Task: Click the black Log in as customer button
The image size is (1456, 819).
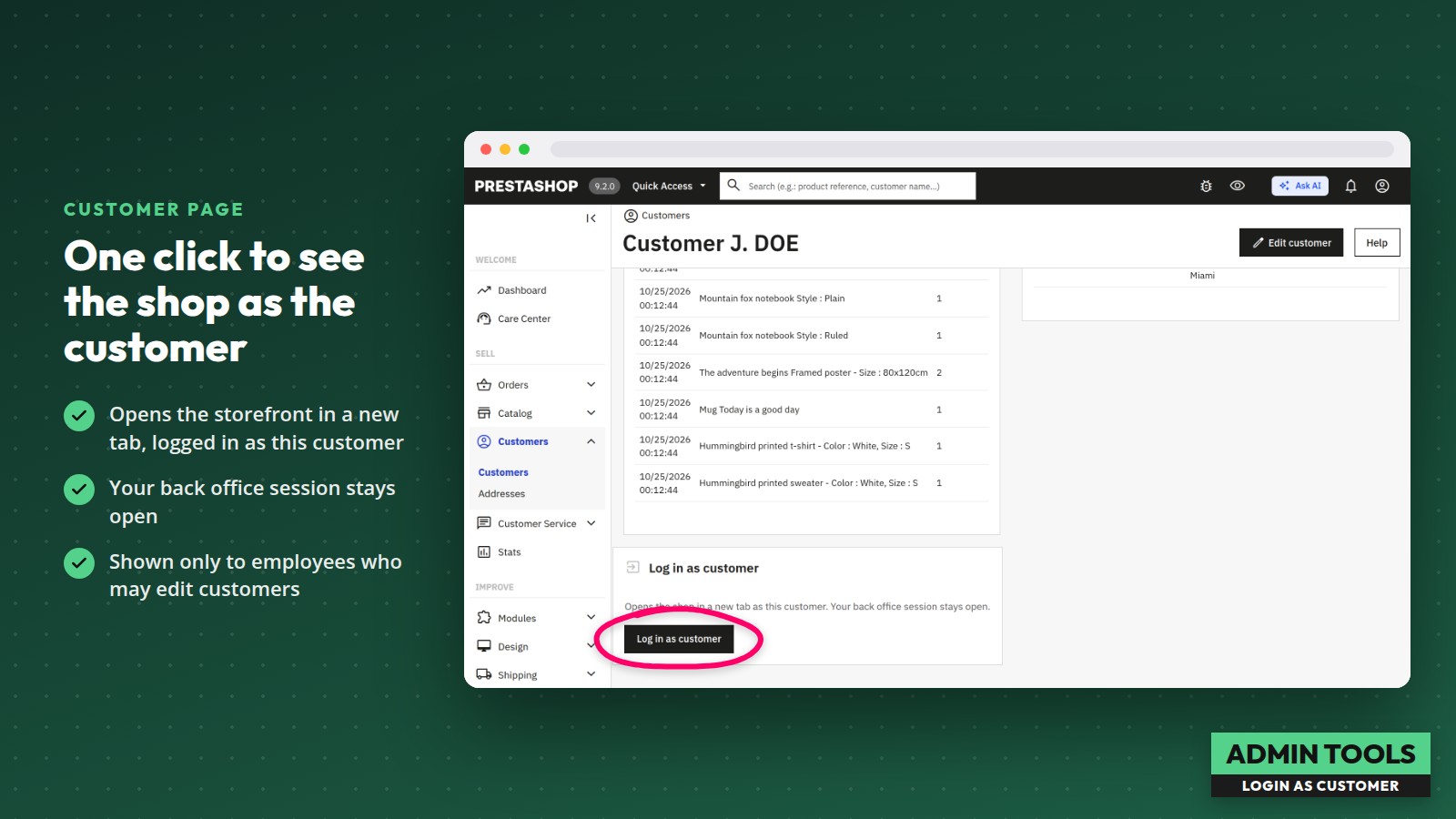Action: pos(679,639)
